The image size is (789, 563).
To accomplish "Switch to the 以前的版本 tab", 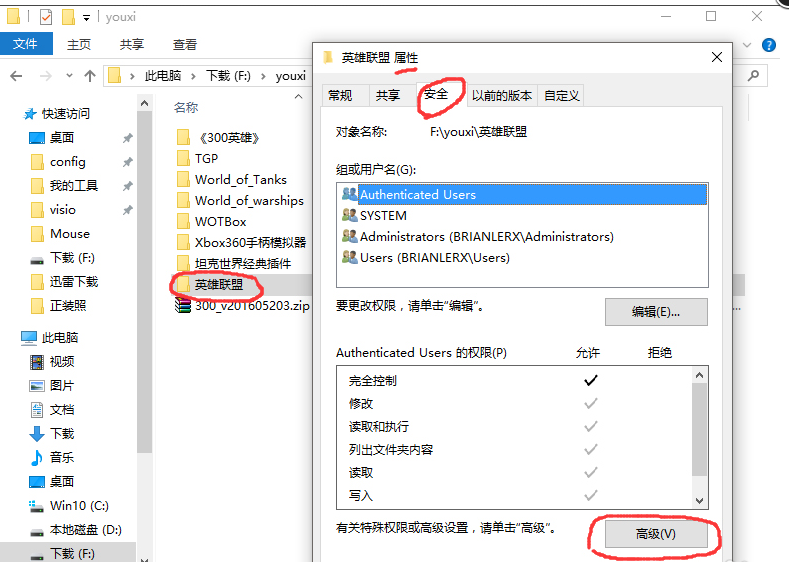I will (x=502, y=96).
